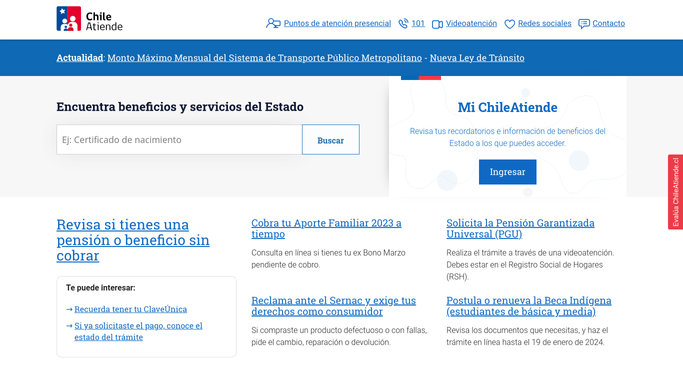Image resolution: width=683 pixels, height=384 pixels.
Task: Click the ChileAtiende logo
Action: coord(90,19)
